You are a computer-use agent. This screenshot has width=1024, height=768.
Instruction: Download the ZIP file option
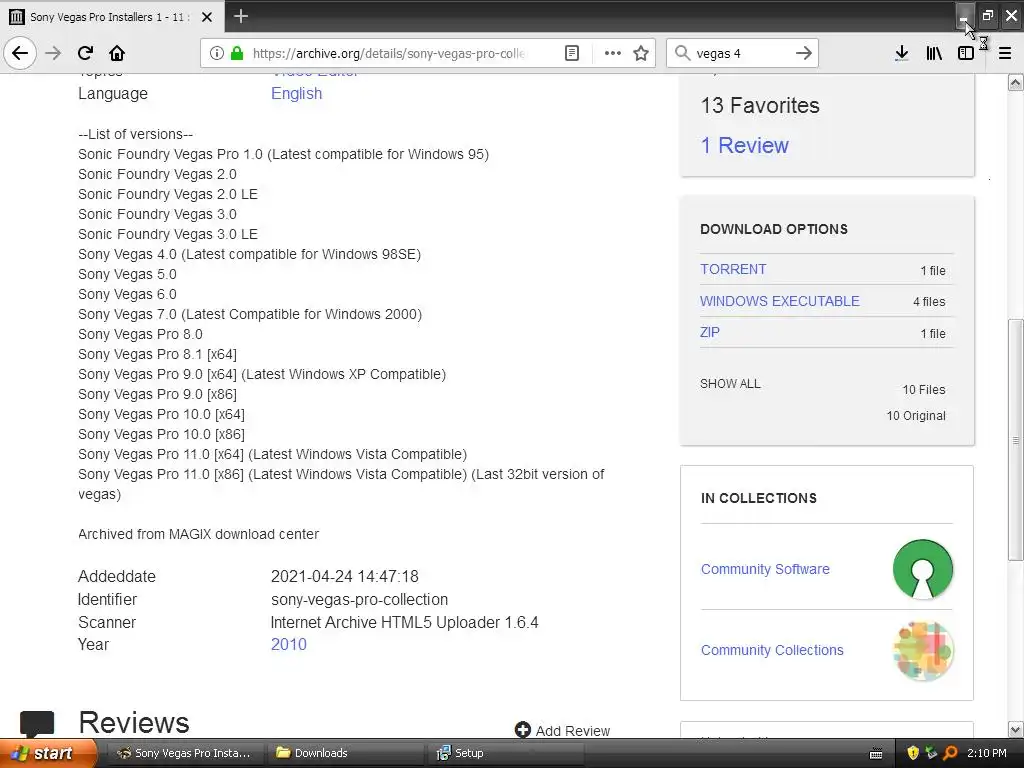[x=709, y=332]
